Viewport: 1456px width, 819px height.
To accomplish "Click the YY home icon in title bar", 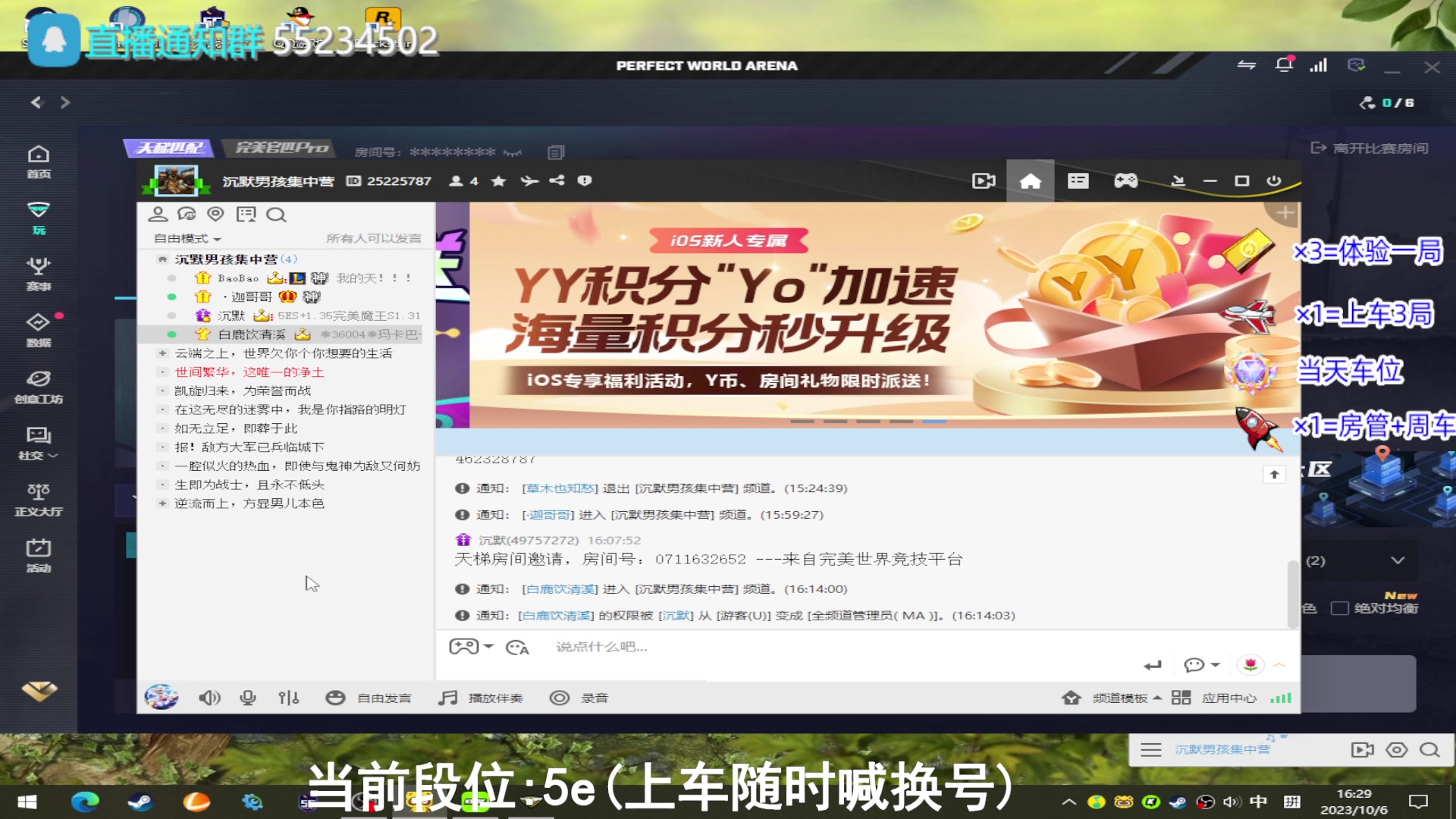I will click(x=1031, y=181).
